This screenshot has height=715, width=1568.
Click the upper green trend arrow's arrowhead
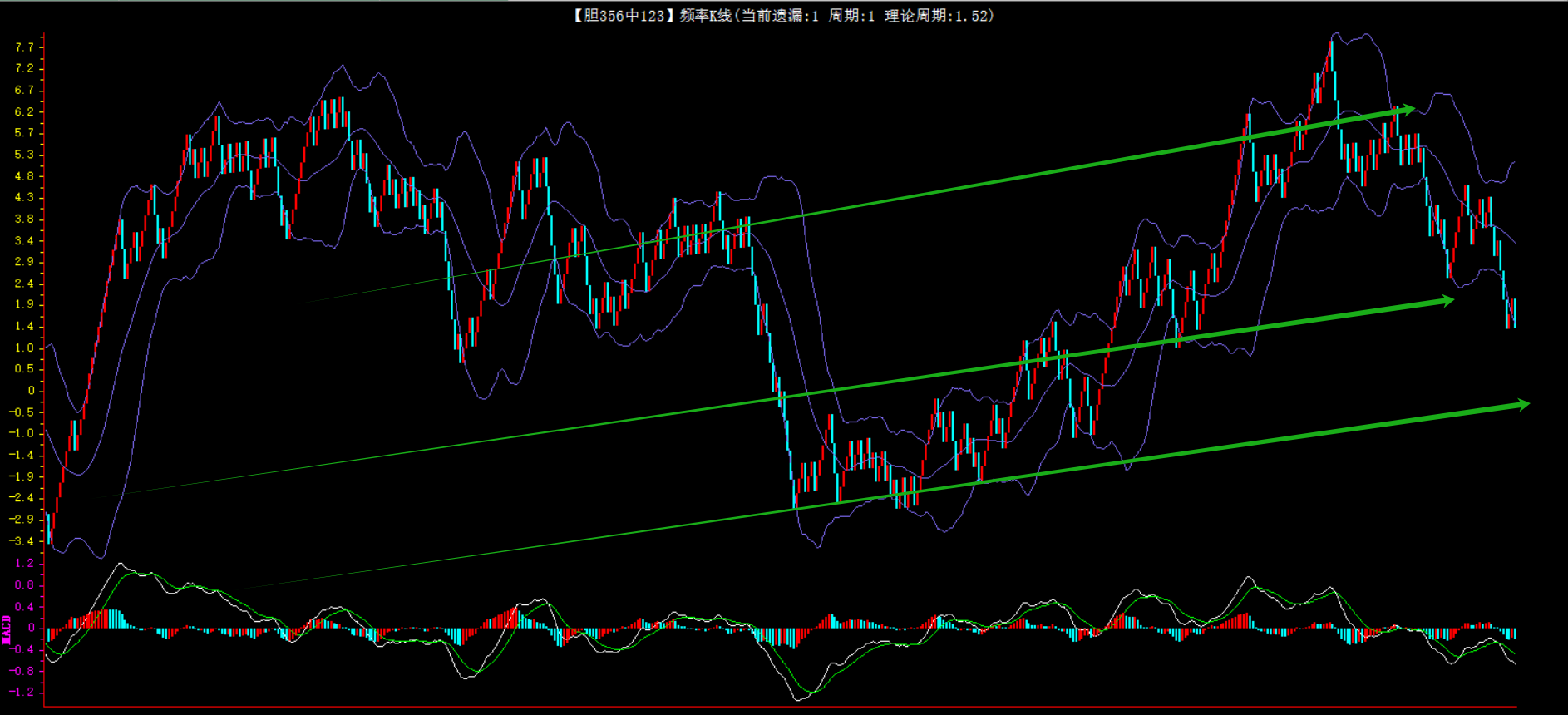point(1407,109)
